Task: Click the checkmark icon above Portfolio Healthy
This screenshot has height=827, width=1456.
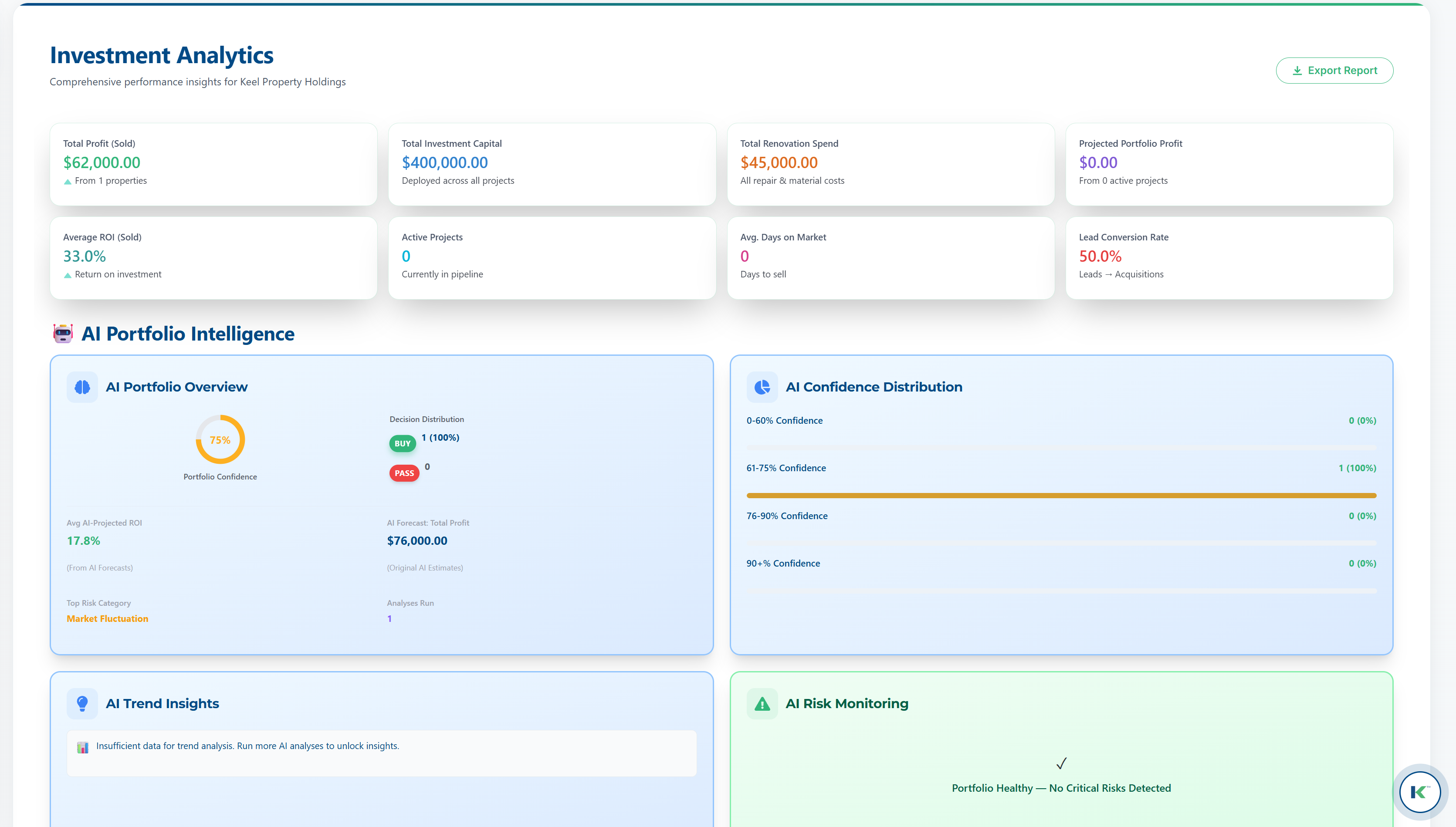Action: tap(1061, 763)
